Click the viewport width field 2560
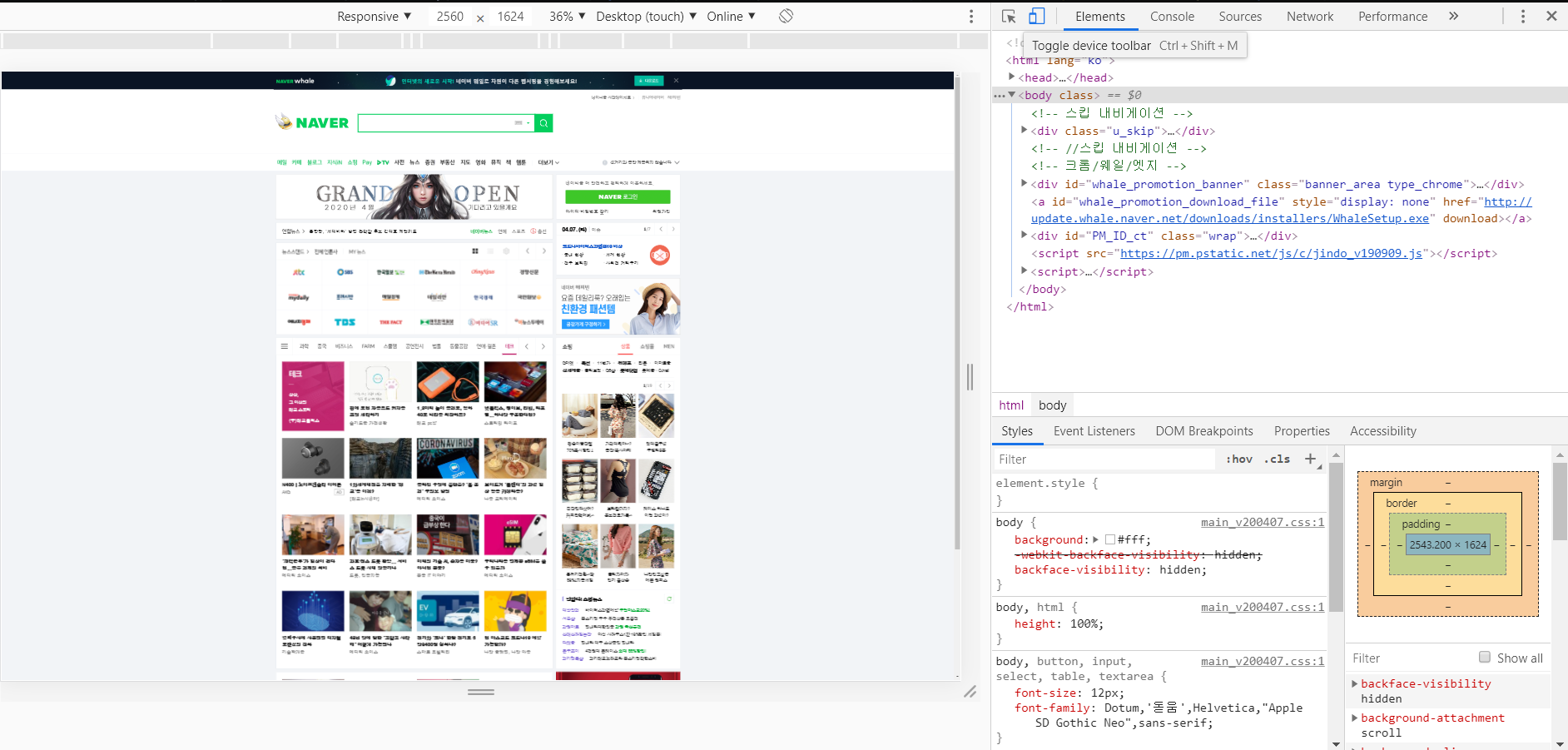Viewport: 1568px width, 750px height. coord(449,17)
